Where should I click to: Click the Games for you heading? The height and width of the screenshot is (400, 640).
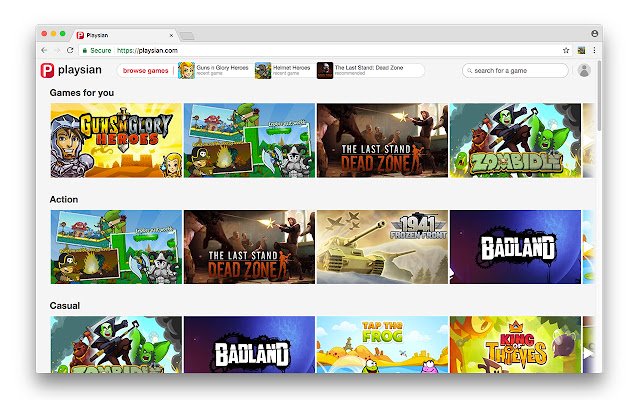pyautogui.click(x=82, y=93)
